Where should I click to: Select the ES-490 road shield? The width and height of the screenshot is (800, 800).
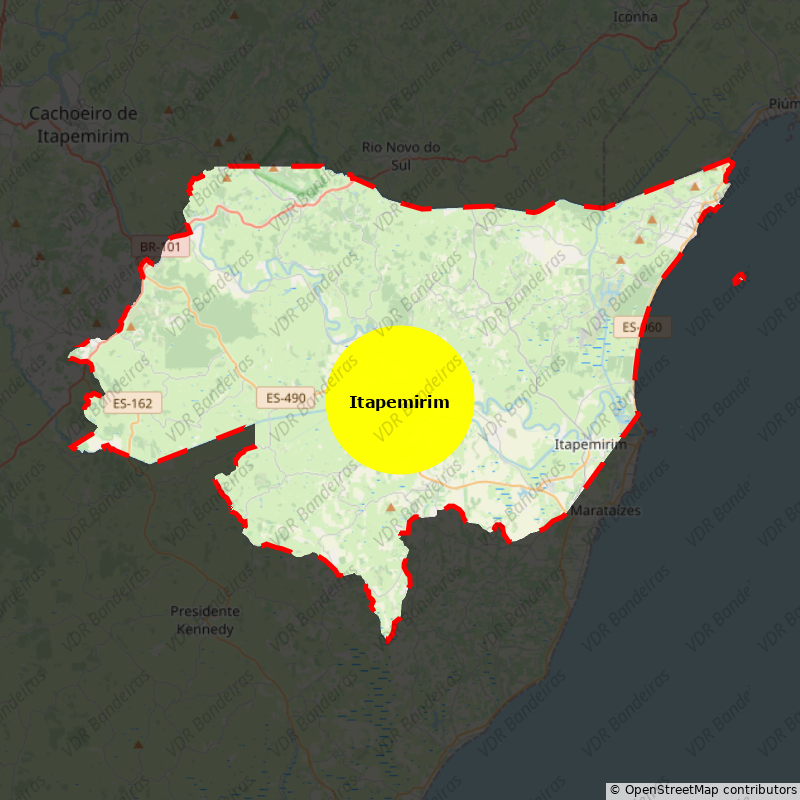(286, 397)
